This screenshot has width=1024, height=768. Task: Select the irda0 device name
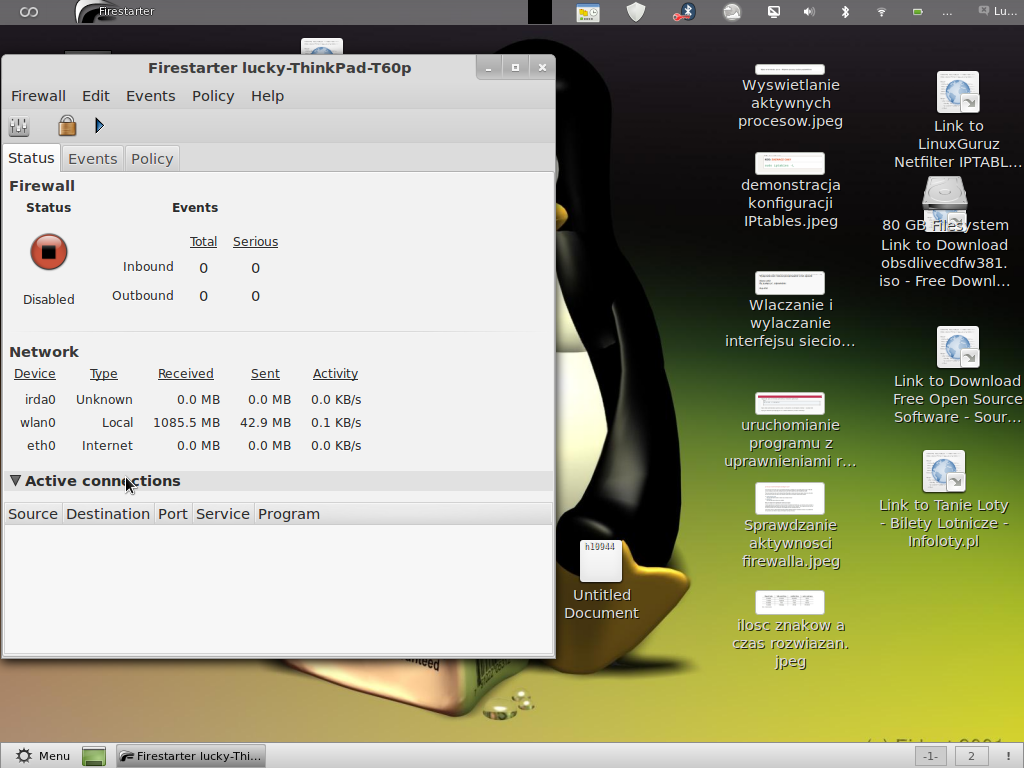tap(40, 399)
